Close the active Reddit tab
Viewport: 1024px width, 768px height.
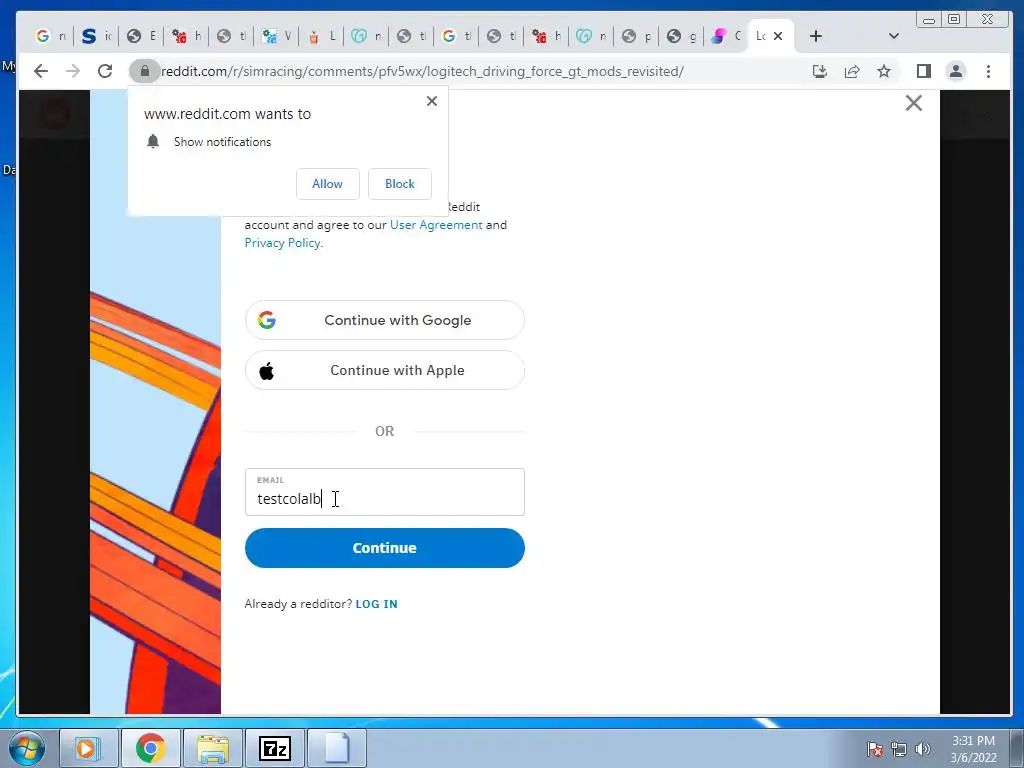(778, 36)
